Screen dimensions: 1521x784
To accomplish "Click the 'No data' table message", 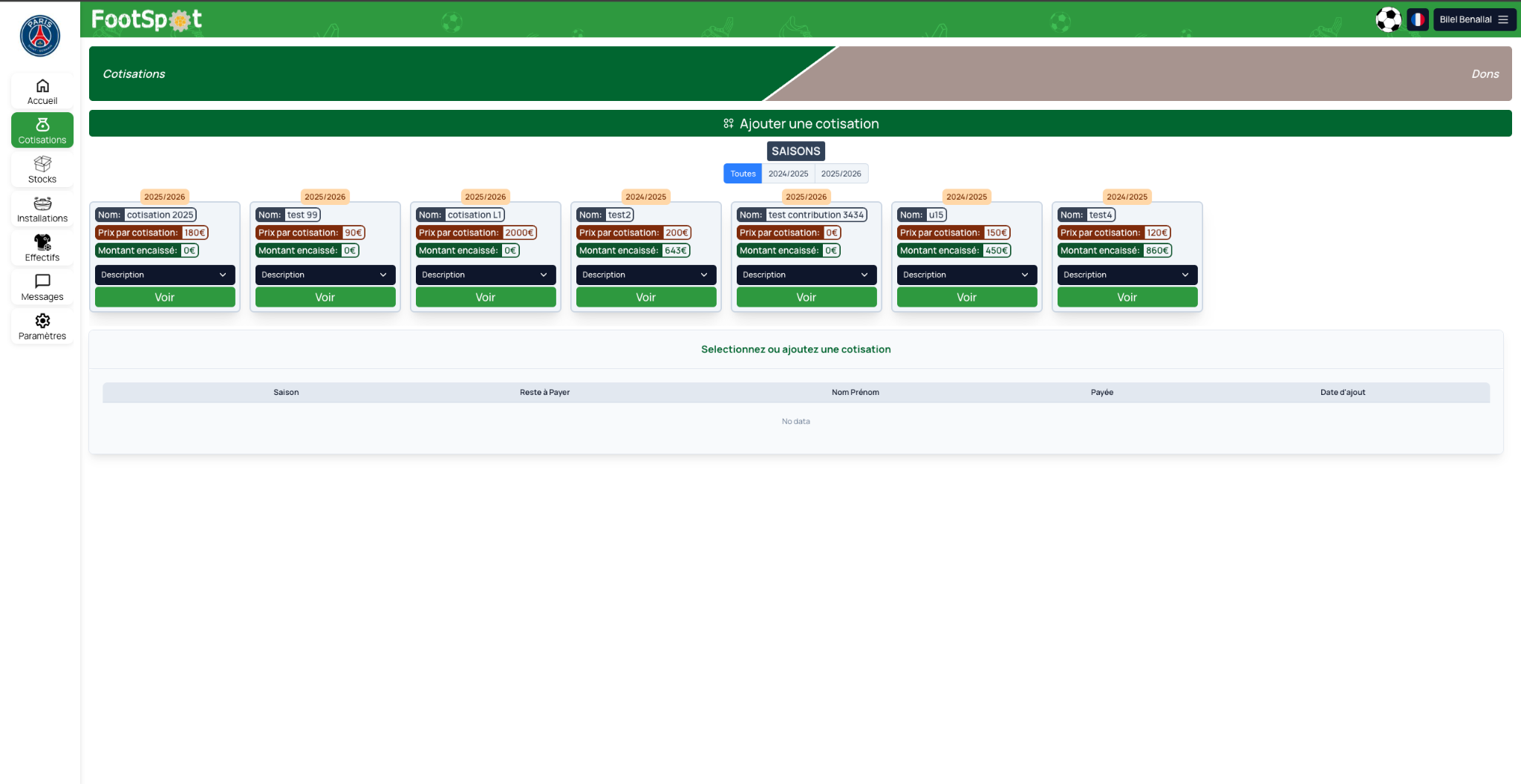I will pyautogui.click(x=795, y=421).
